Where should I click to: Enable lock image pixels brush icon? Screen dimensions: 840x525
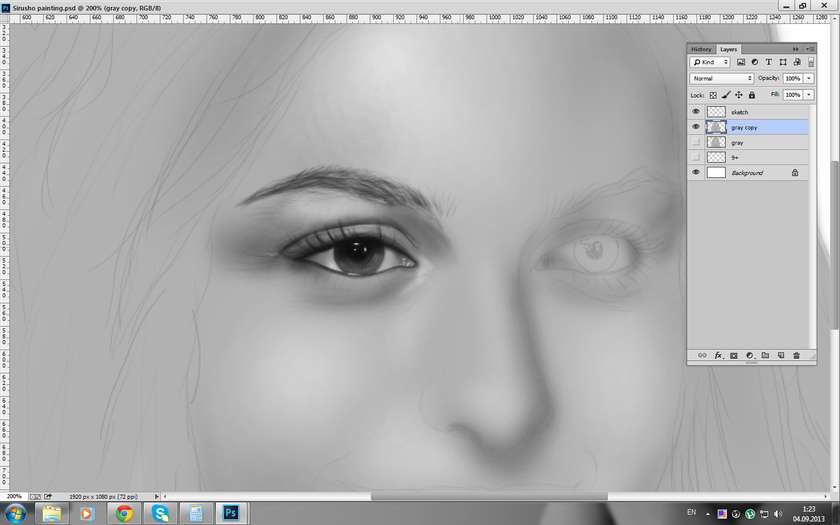726,95
